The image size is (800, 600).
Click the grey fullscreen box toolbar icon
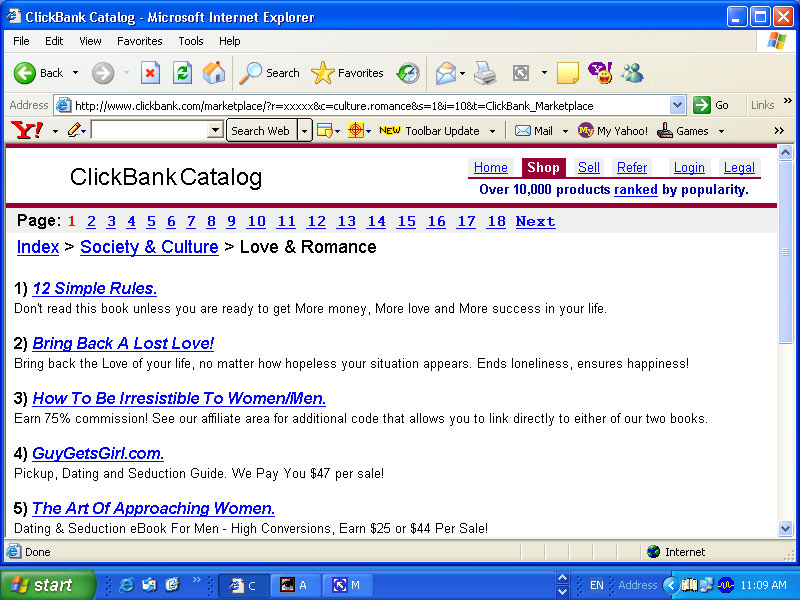(x=520, y=73)
